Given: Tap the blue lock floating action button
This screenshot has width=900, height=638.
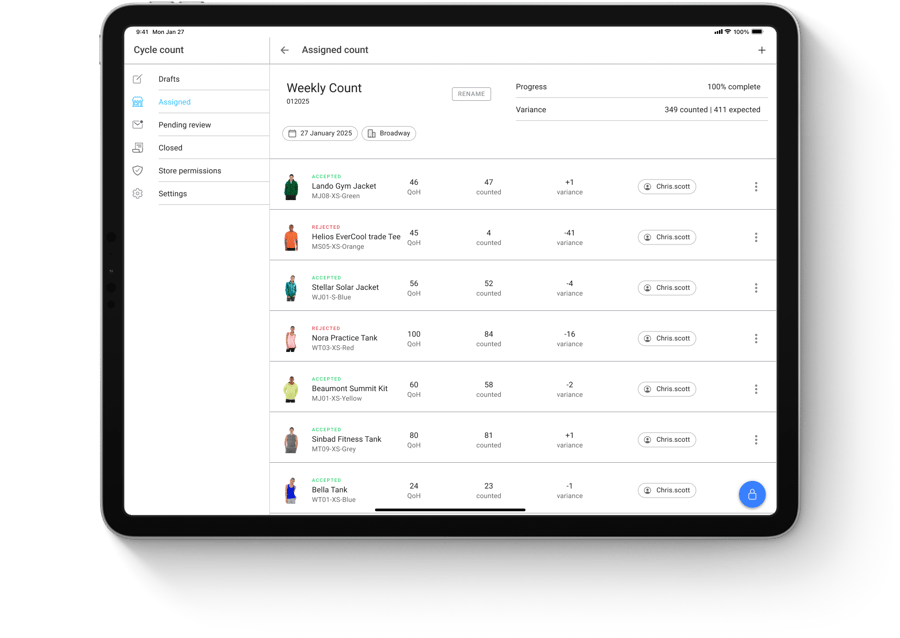Looking at the screenshot, I should pos(752,493).
